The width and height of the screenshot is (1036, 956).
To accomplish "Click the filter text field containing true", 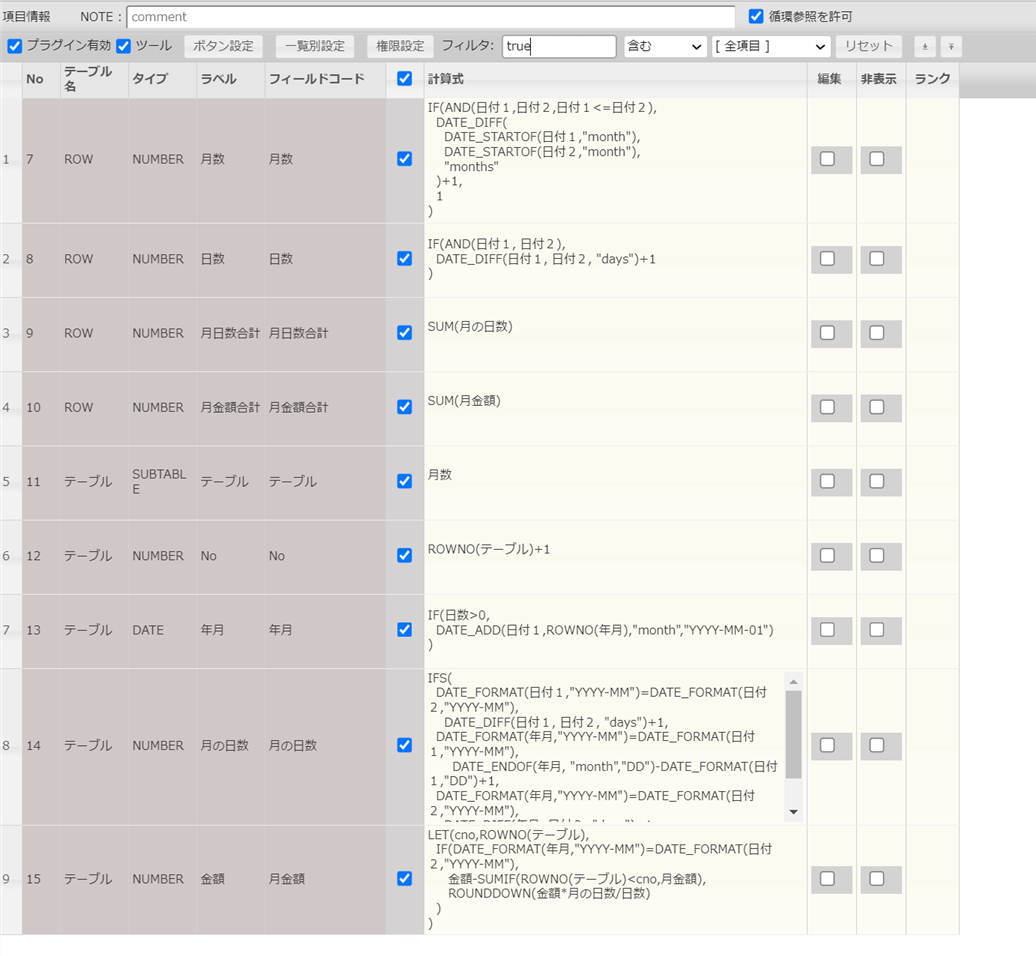I will [x=559, y=46].
